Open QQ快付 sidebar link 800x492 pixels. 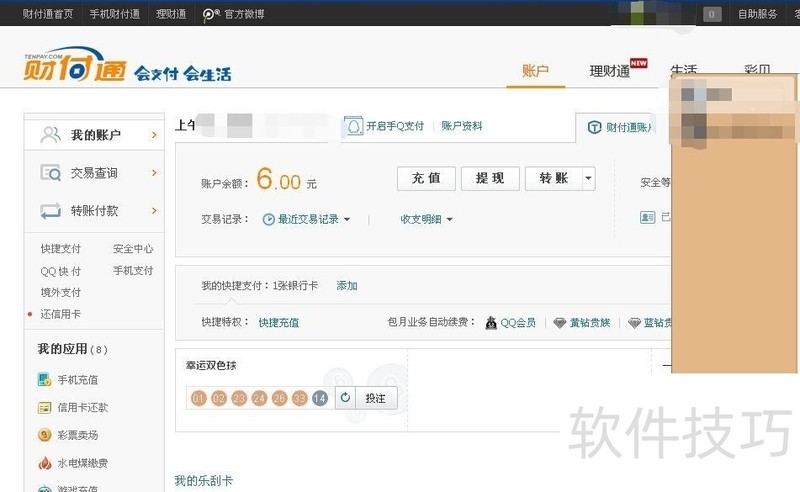coord(61,271)
